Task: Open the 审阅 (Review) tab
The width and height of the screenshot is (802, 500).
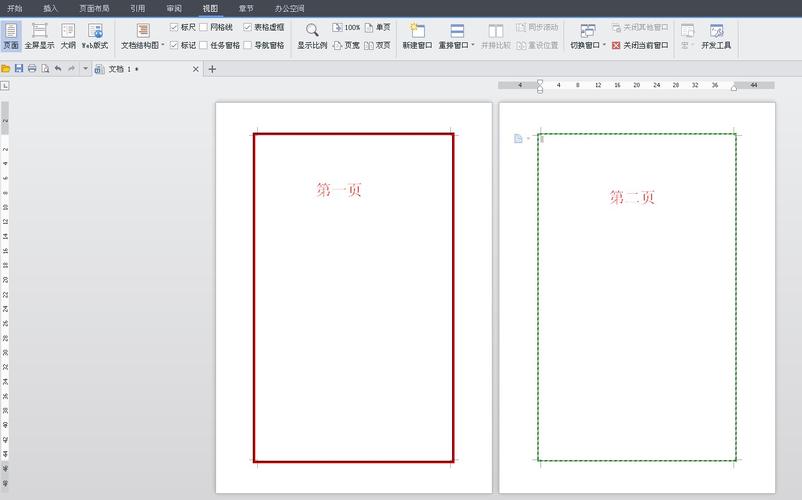Action: tap(174, 8)
